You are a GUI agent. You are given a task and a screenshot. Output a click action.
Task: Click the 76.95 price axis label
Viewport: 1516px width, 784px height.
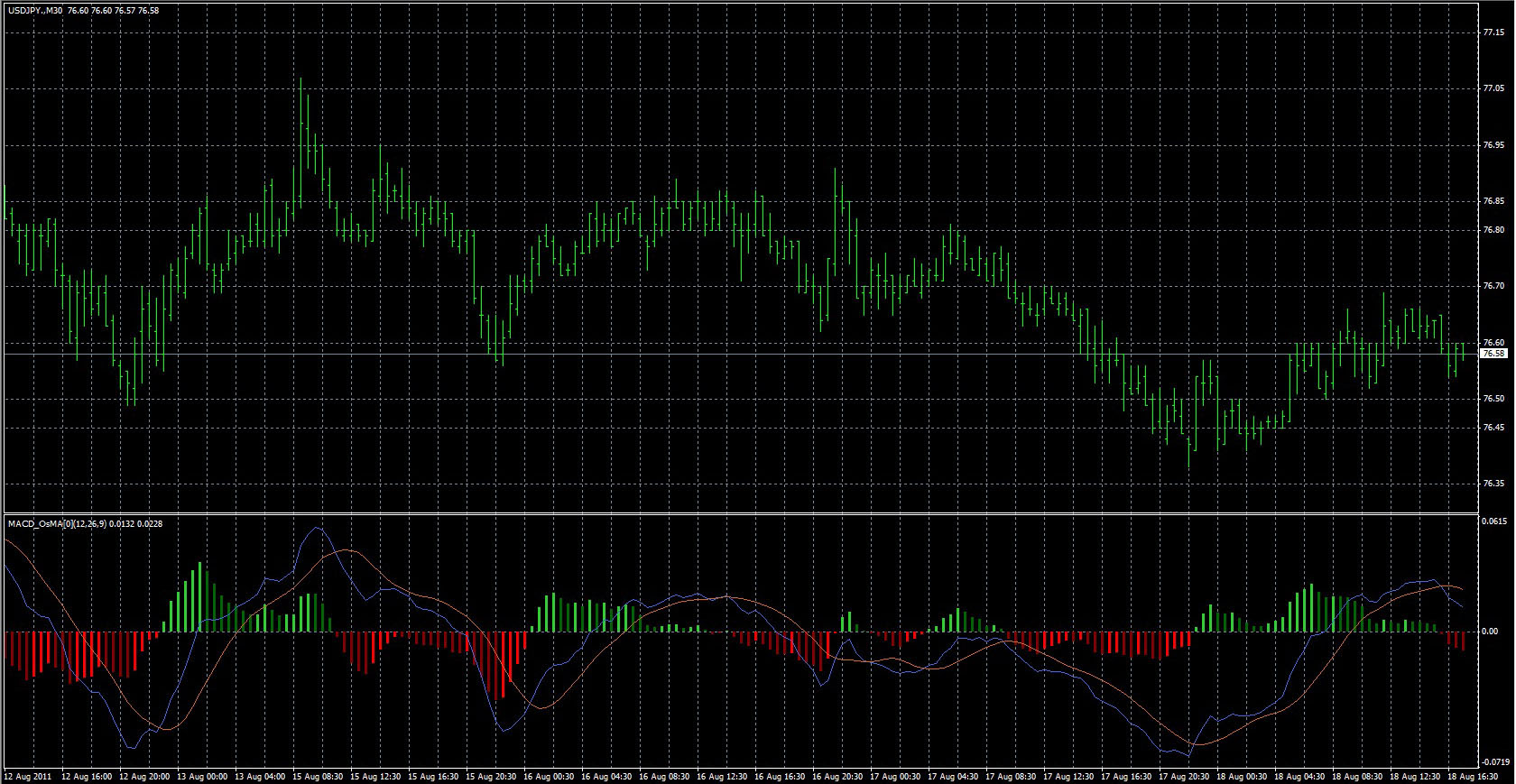pyautogui.click(x=1493, y=145)
